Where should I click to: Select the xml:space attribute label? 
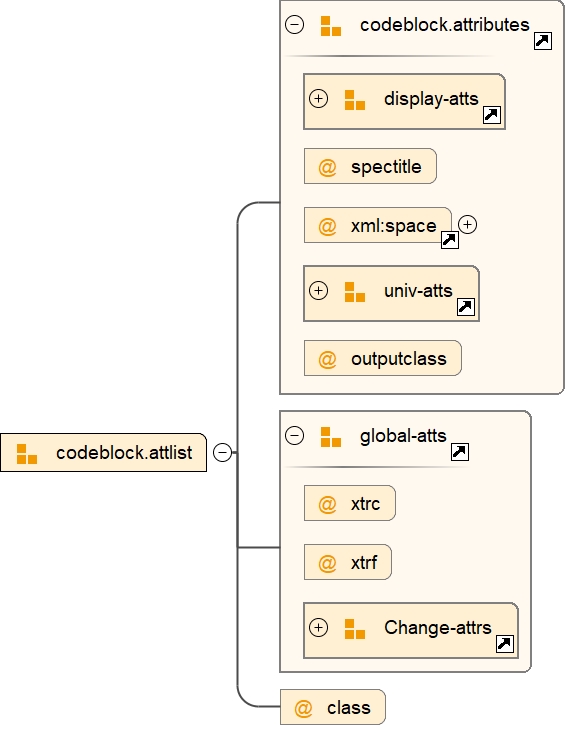(394, 226)
